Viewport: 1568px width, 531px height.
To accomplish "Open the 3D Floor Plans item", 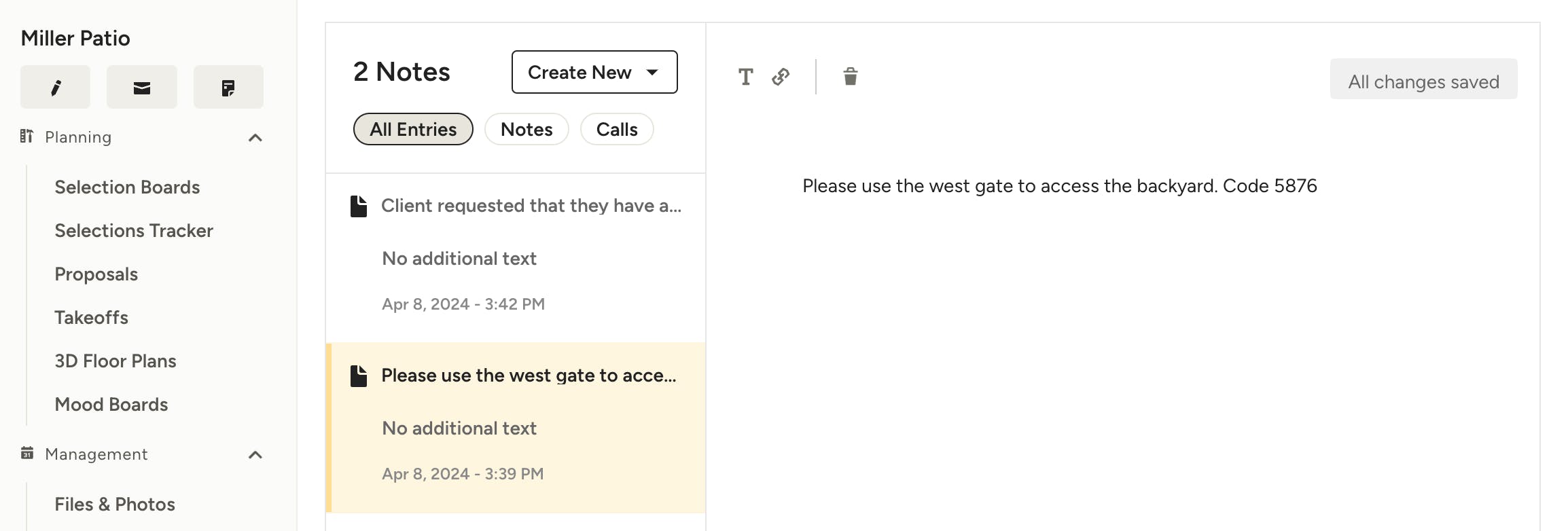I will tap(115, 361).
